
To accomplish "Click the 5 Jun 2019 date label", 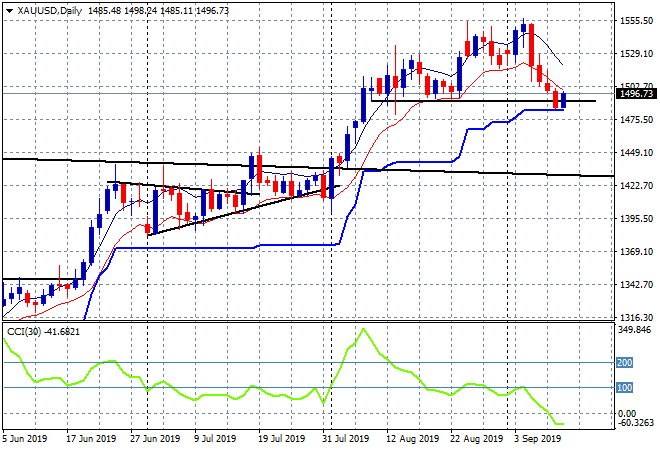I will (x=24, y=439).
